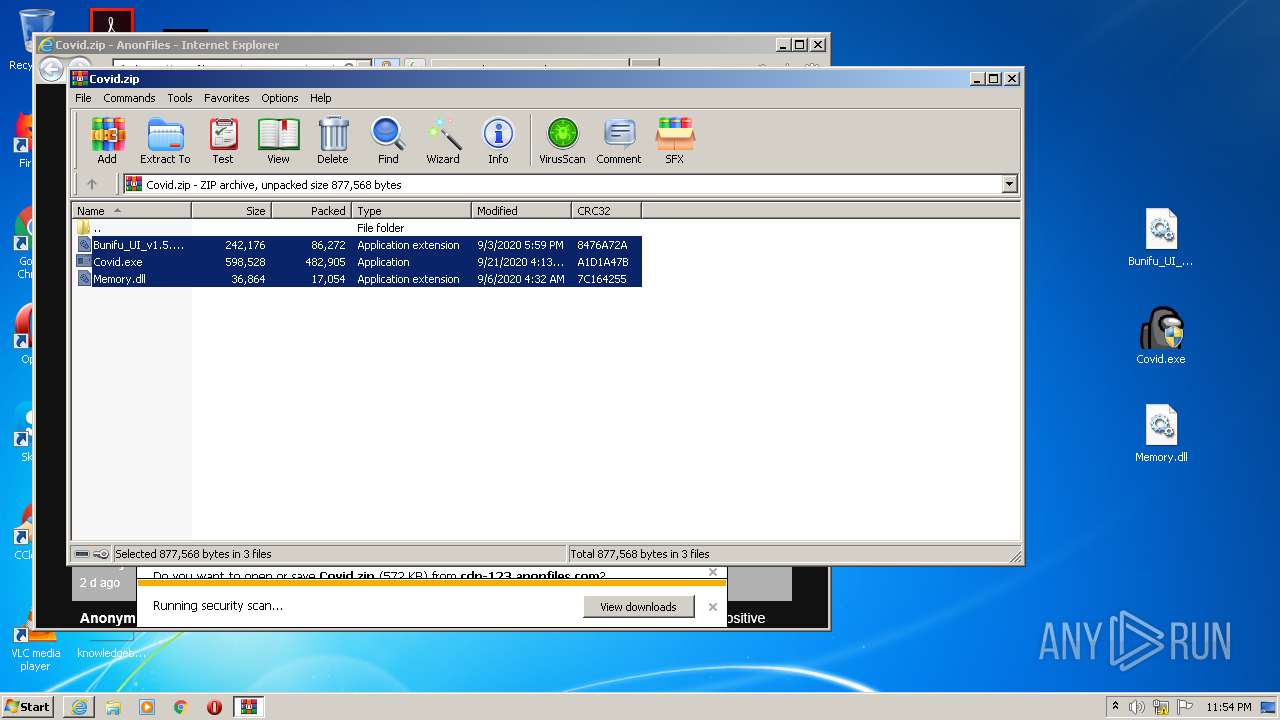Click the SFX toolbar icon
Image resolution: width=1280 pixels, height=720 pixels.
[675, 140]
